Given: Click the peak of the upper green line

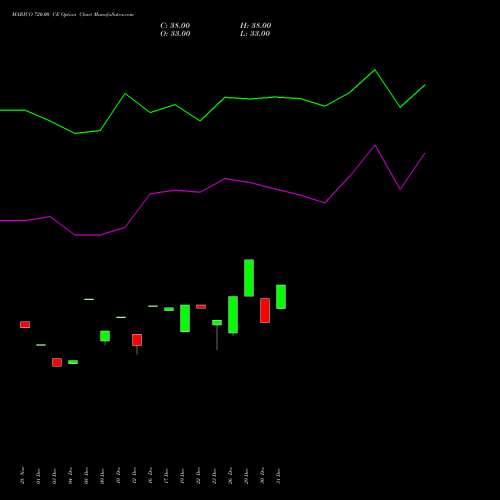Looking at the screenshot, I should (x=375, y=70).
